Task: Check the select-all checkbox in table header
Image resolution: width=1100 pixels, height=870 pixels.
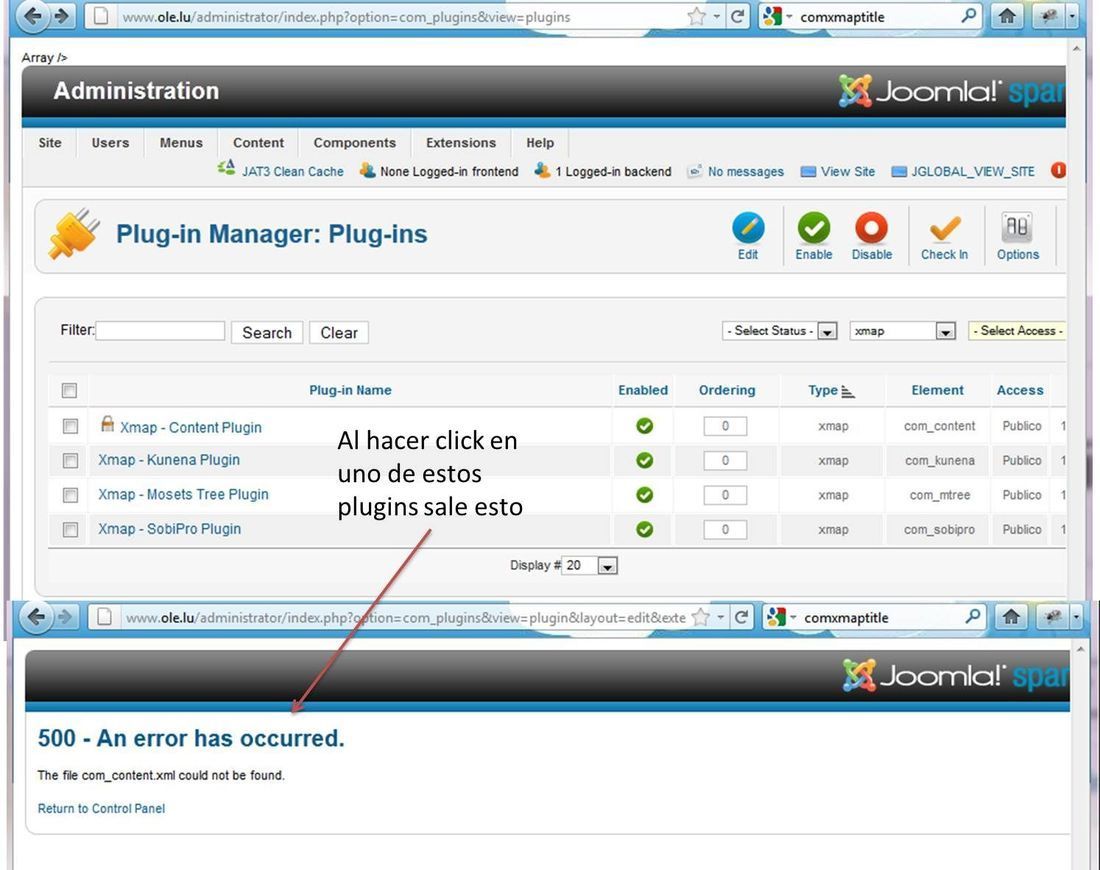Action: [x=69, y=390]
